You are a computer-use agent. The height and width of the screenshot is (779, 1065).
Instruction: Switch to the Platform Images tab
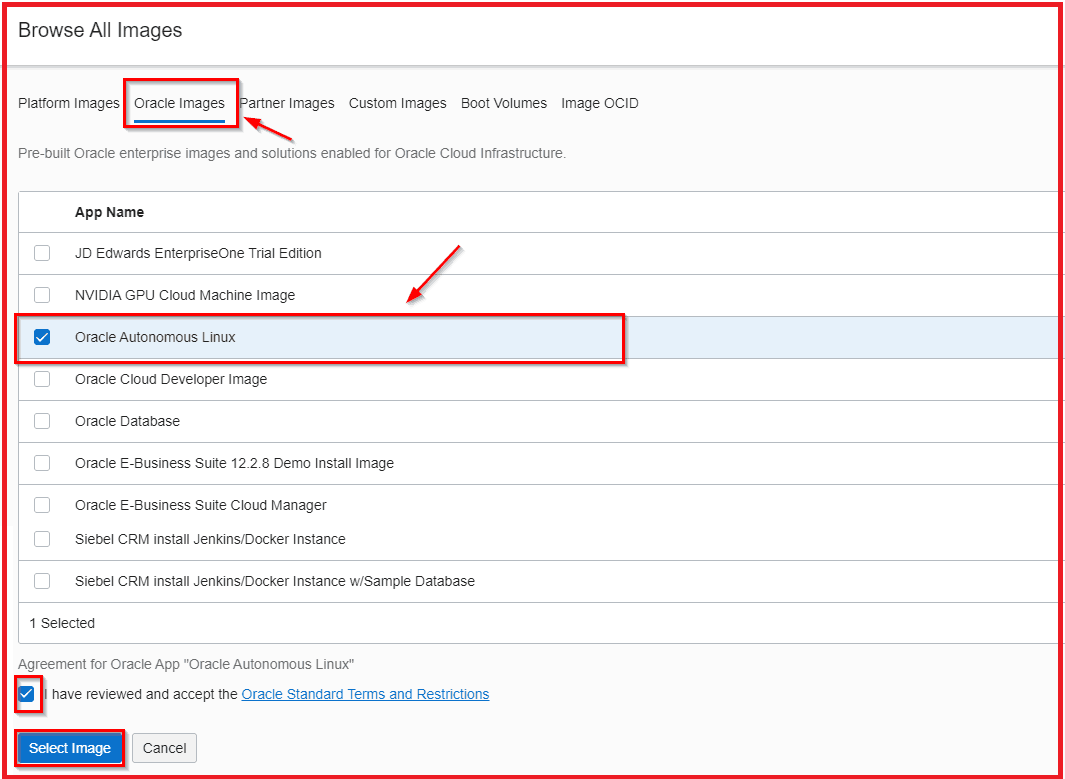point(69,103)
